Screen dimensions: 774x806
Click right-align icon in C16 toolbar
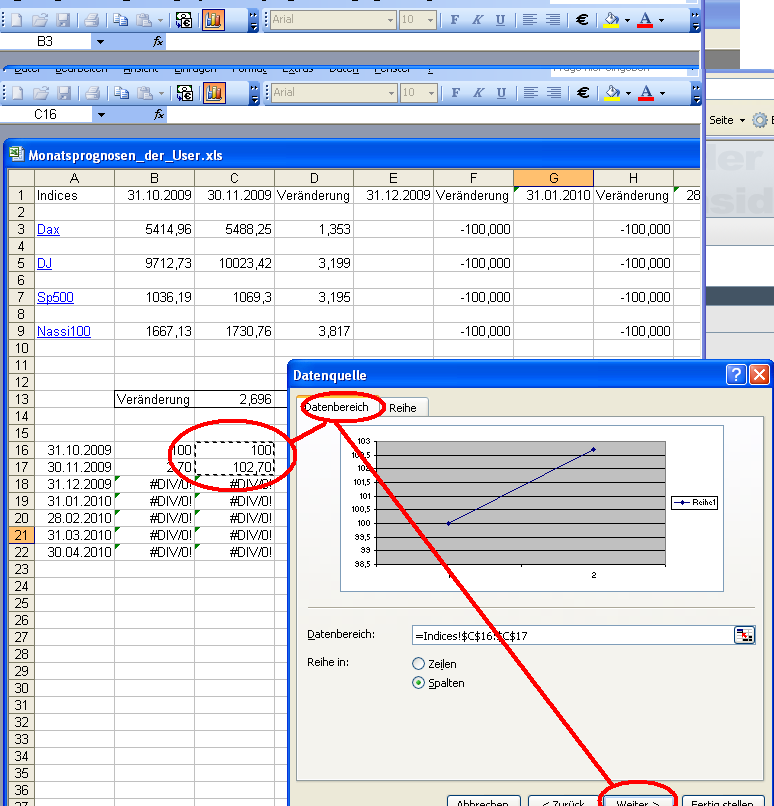point(554,93)
